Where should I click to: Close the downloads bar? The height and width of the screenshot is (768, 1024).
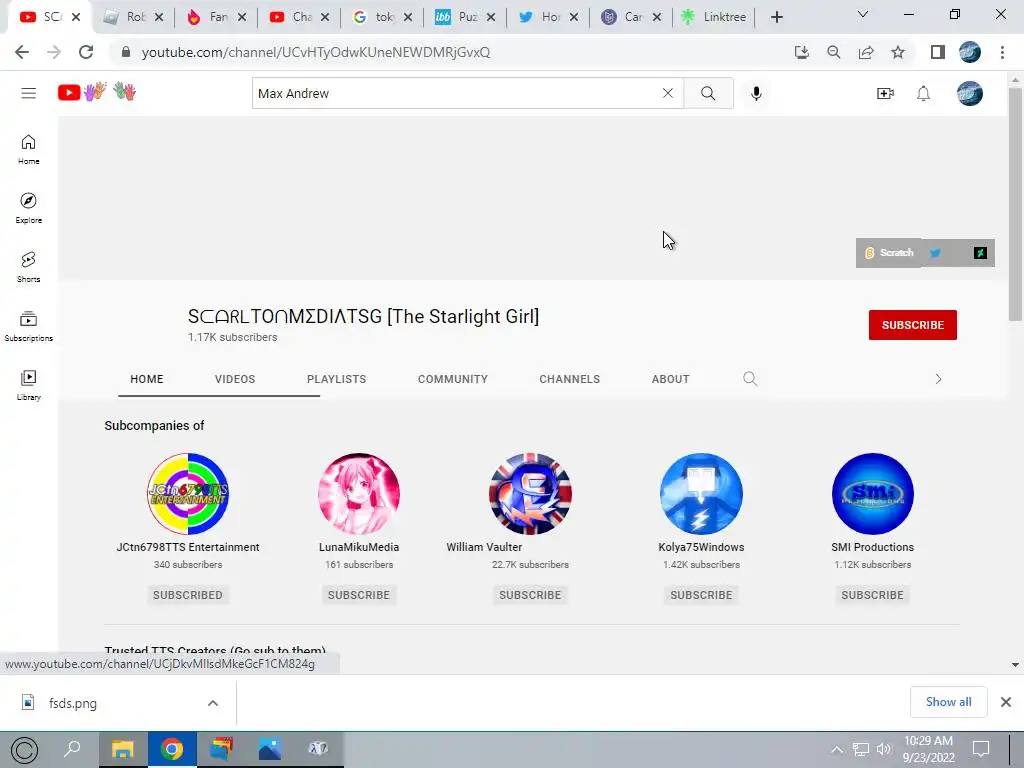(x=1006, y=702)
